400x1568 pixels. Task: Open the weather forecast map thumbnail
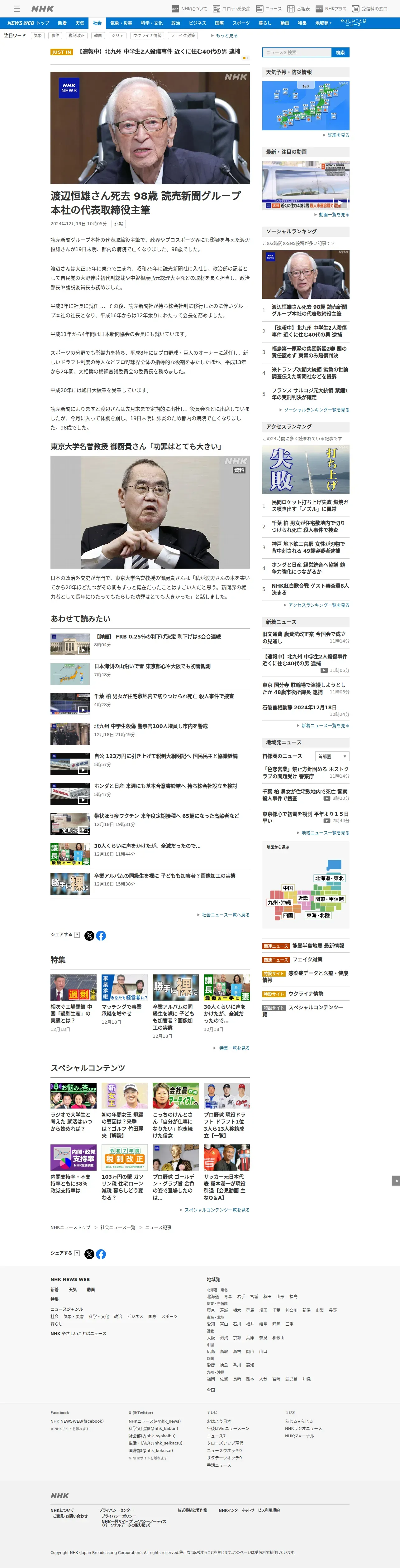(x=306, y=105)
